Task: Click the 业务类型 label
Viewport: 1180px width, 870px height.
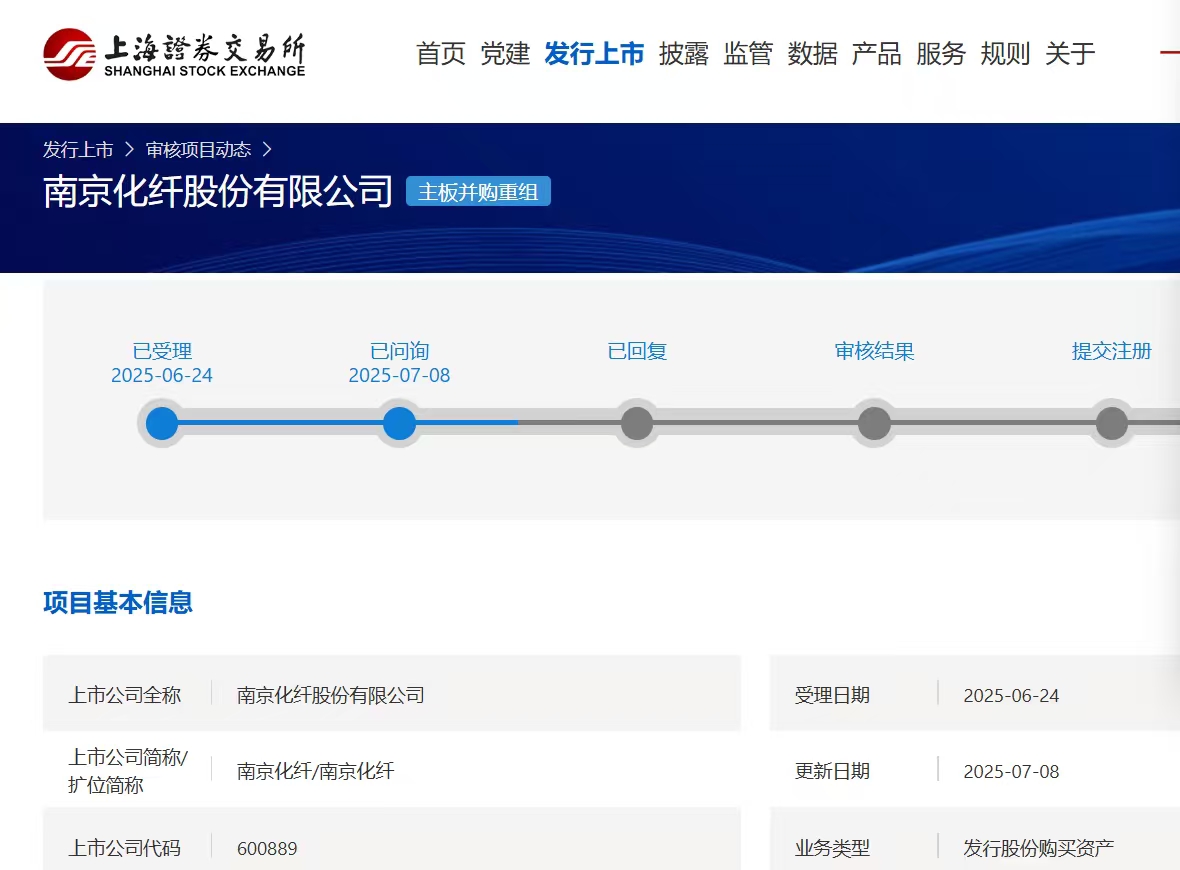Action: [832, 848]
